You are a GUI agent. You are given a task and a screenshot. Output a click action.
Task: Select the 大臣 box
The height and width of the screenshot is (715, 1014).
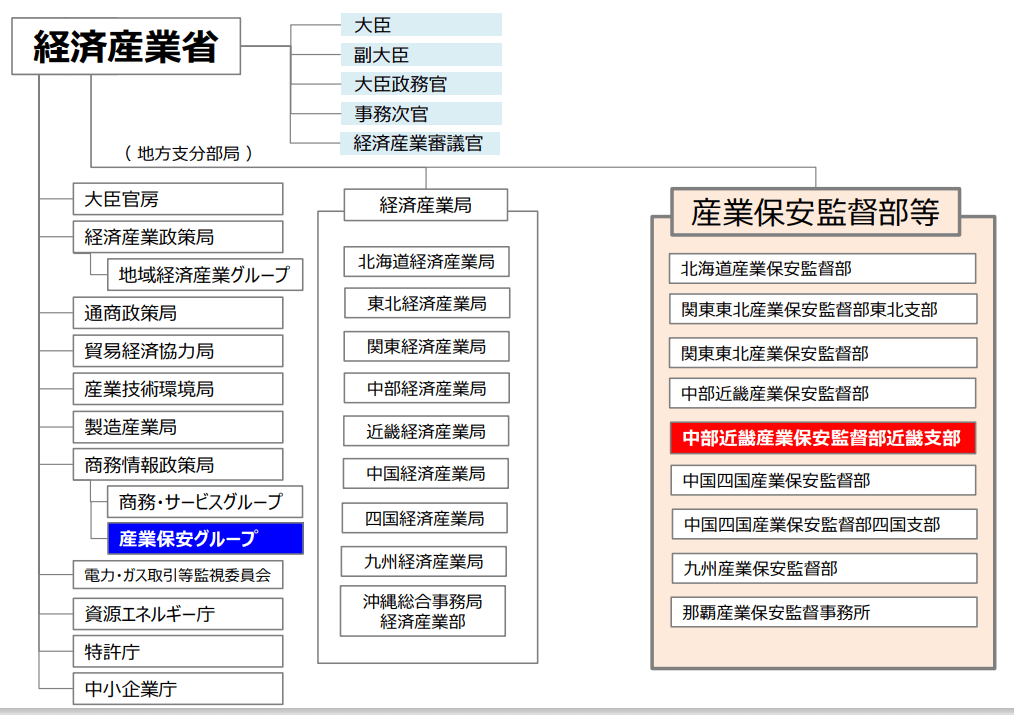[421, 25]
